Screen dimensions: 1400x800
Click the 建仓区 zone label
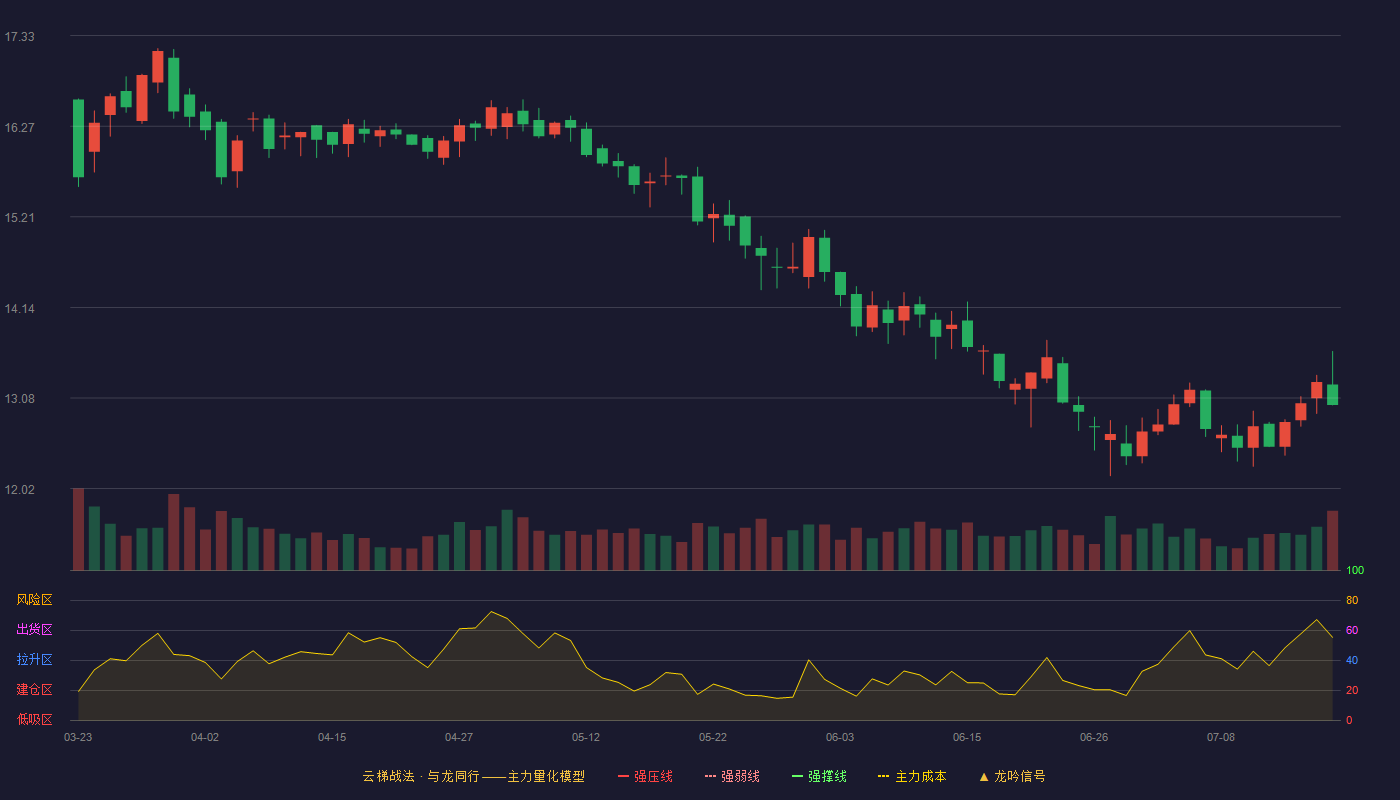(x=34, y=690)
